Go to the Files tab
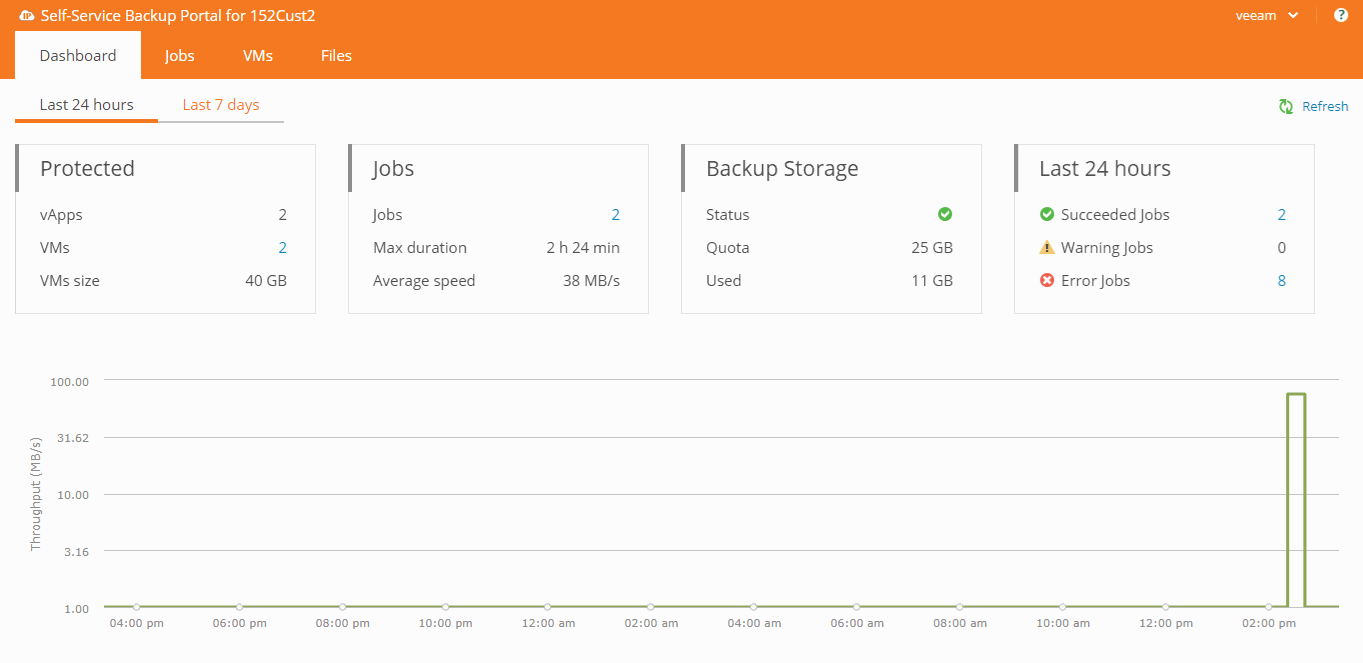 coord(336,56)
